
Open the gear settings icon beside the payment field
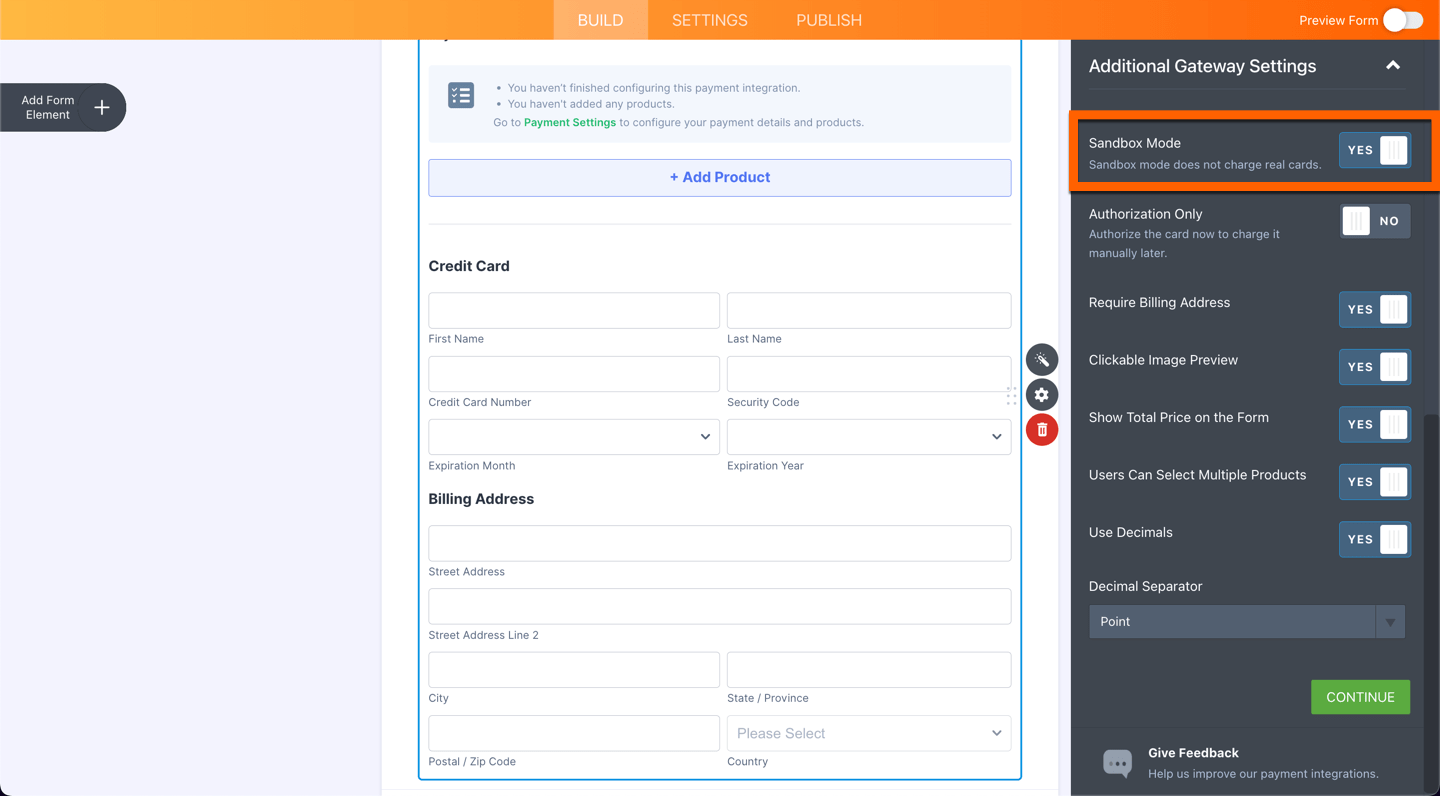tap(1042, 395)
